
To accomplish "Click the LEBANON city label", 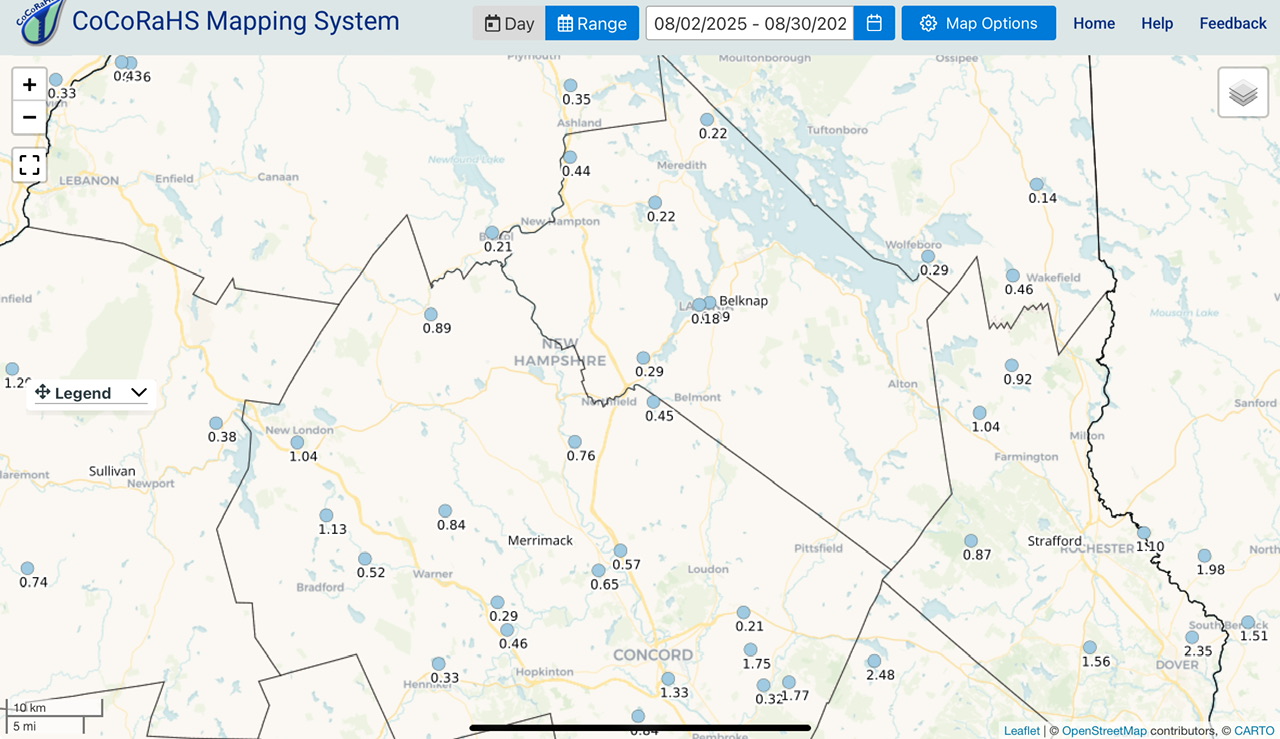I will click(88, 181).
